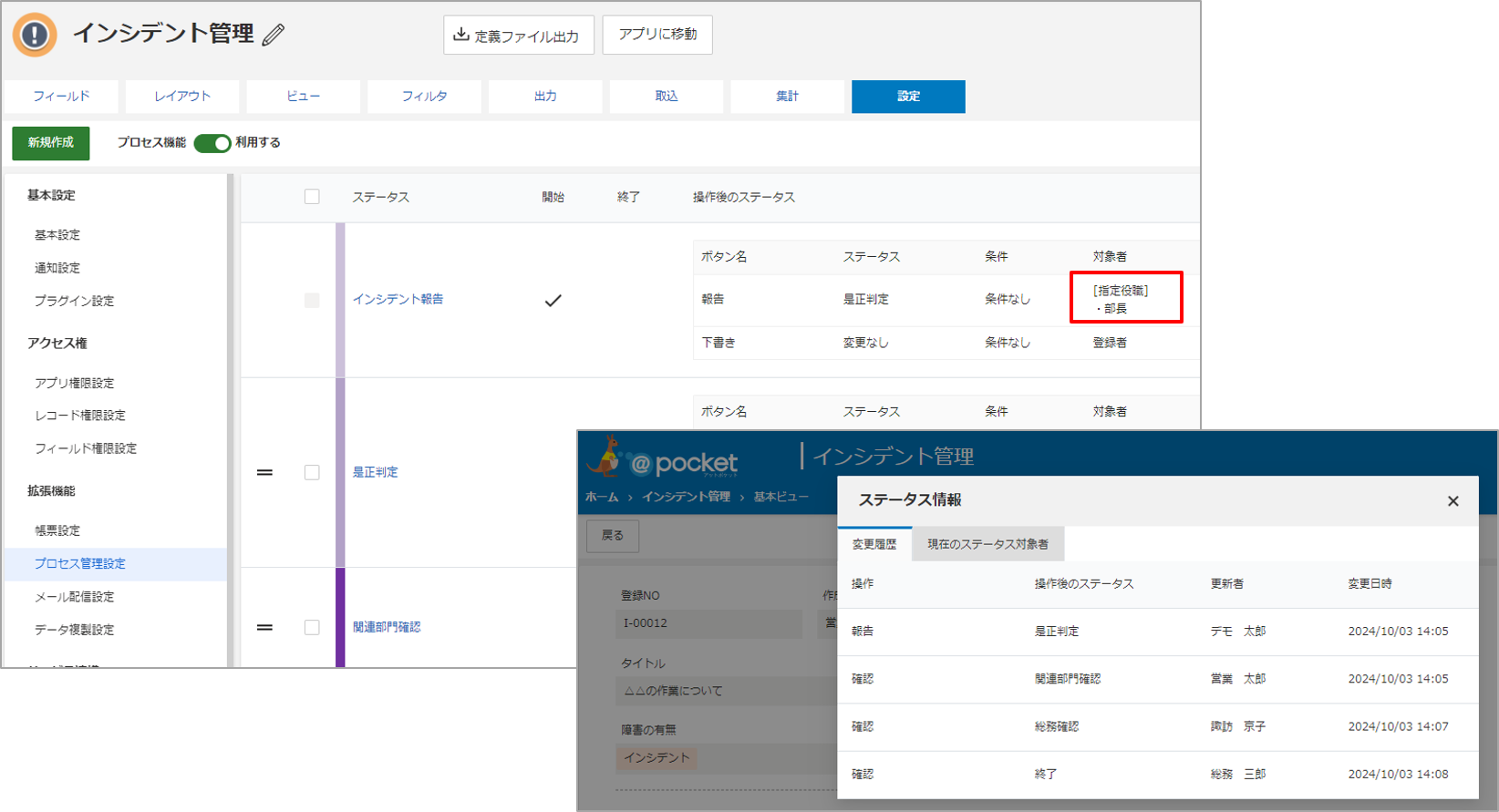Click the drag handle for 関連部門確認 row
Image resolution: width=1499 pixels, height=812 pixels.
pos(264,627)
